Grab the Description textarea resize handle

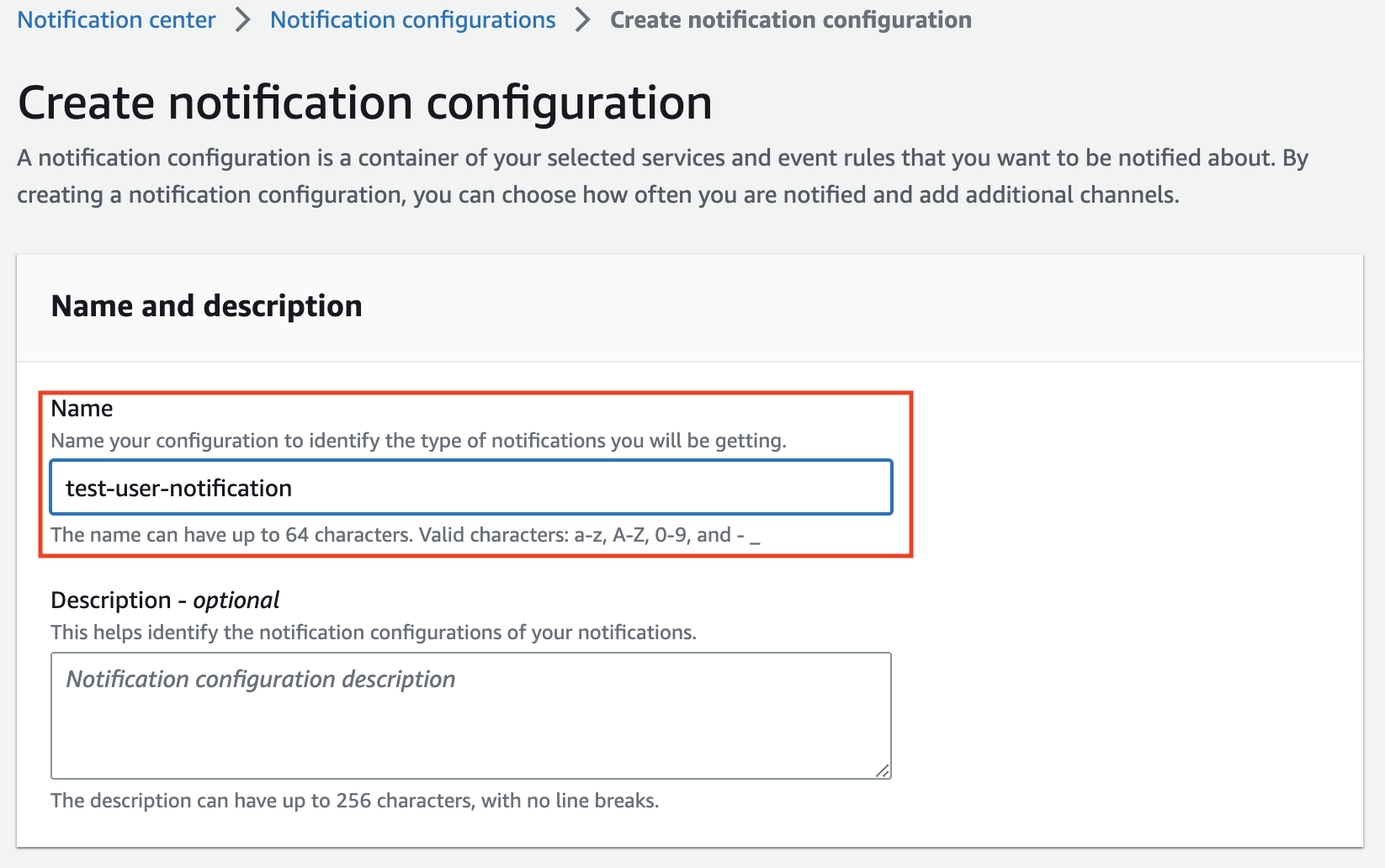coord(882,770)
